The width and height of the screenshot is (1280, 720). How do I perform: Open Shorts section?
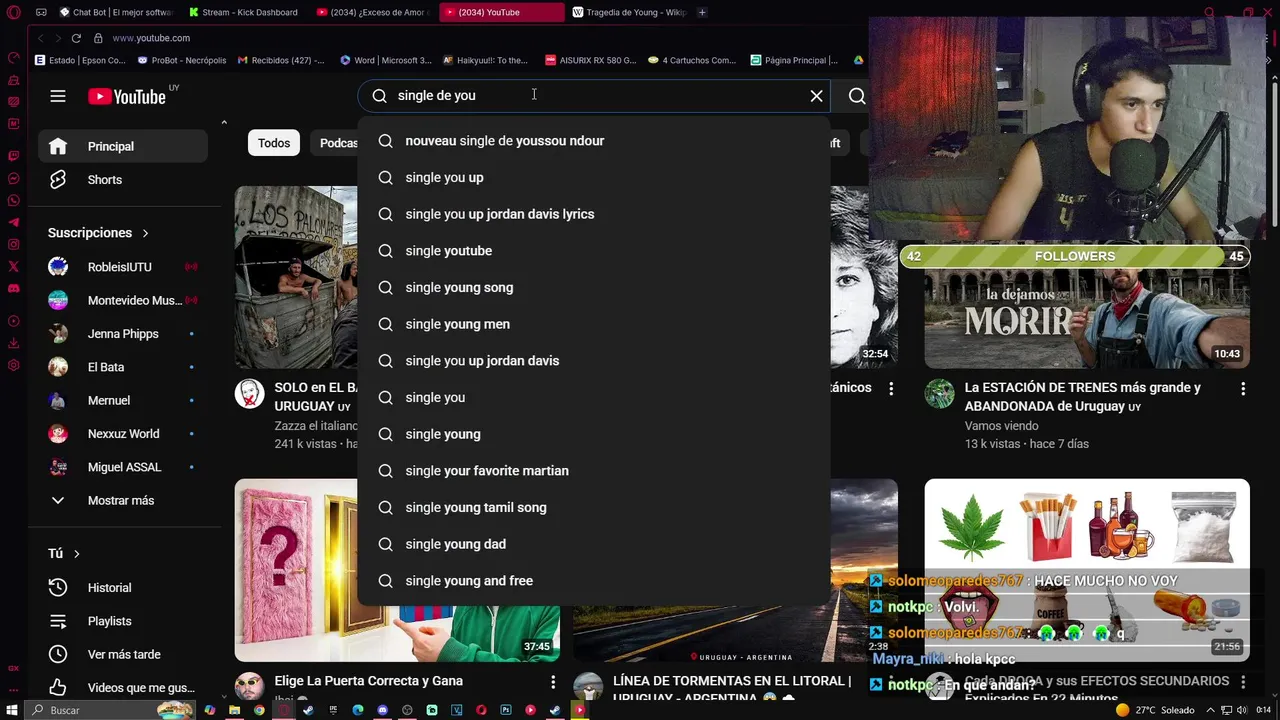[123, 180]
